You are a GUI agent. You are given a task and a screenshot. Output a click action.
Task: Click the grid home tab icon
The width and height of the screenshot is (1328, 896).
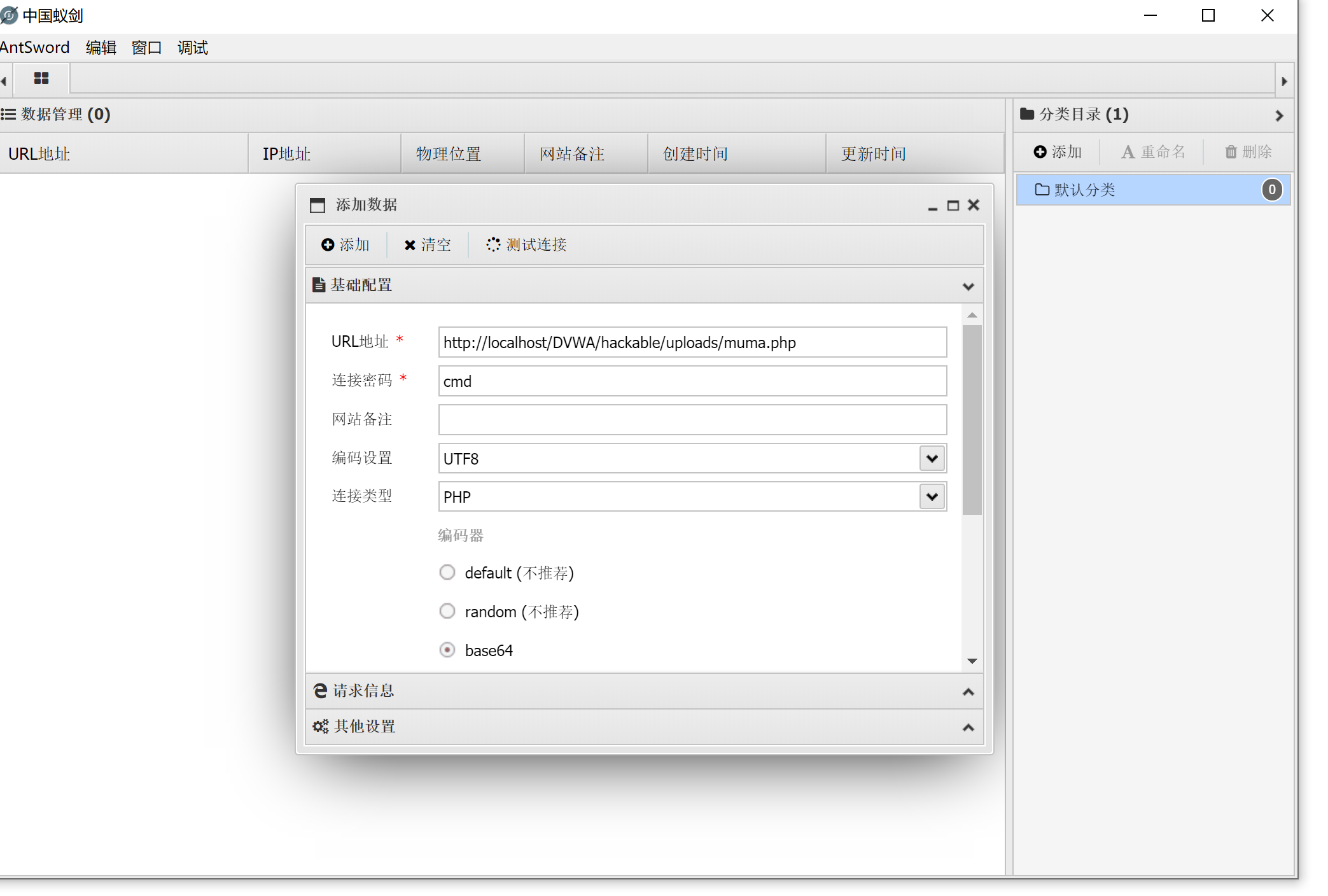pyautogui.click(x=41, y=78)
